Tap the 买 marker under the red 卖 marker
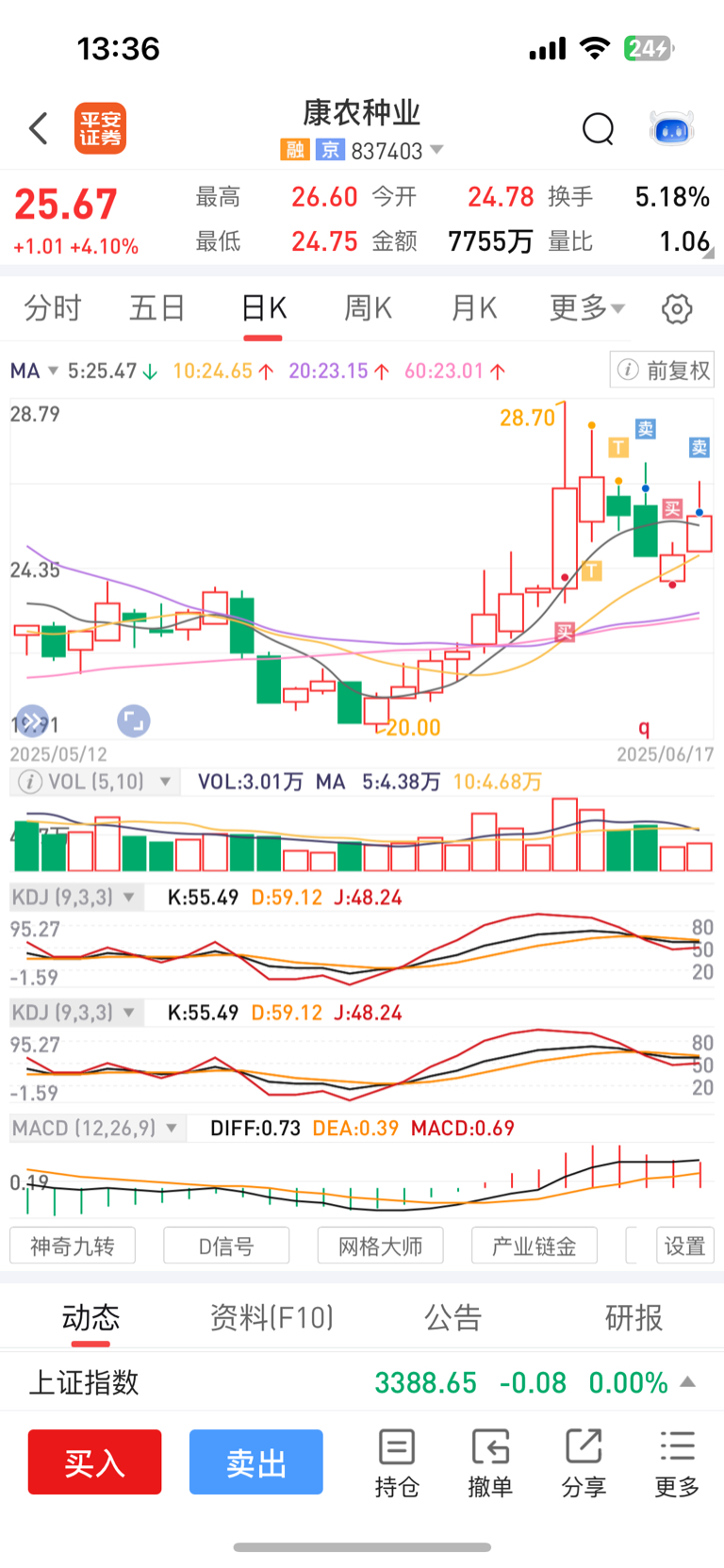The width and height of the screenshot is (724, 1568). 671,509
